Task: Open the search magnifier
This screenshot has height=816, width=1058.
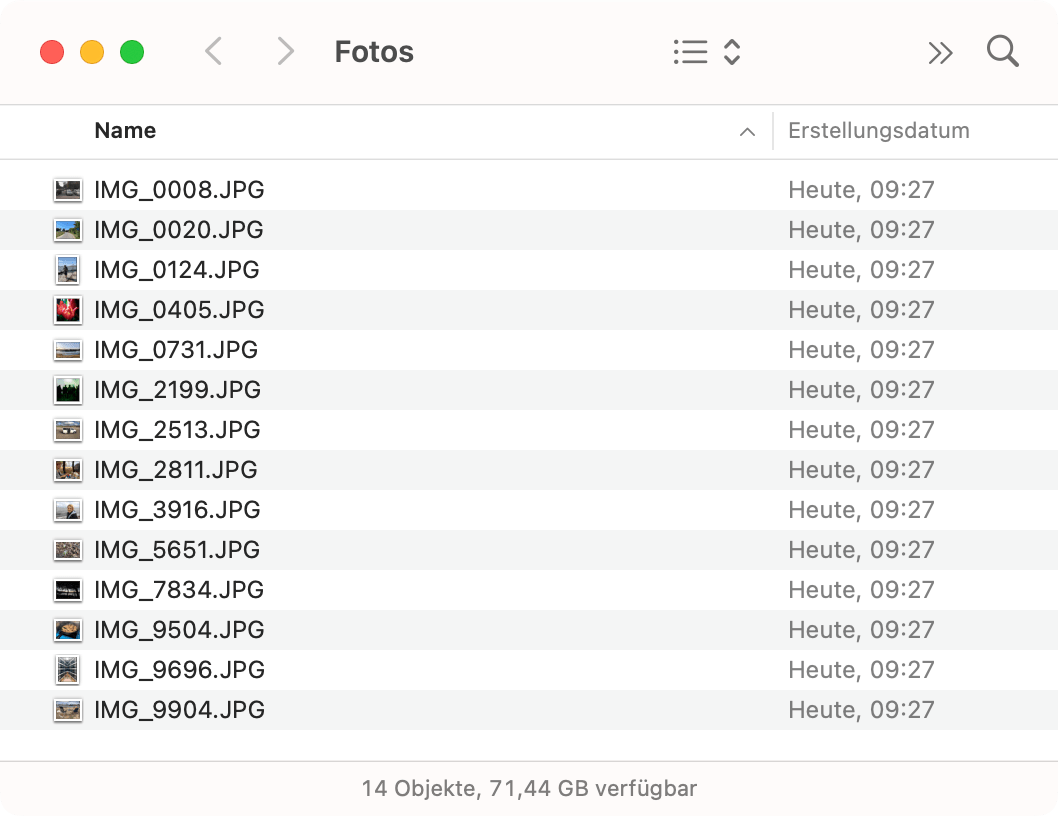Action: click(1002, 52)
